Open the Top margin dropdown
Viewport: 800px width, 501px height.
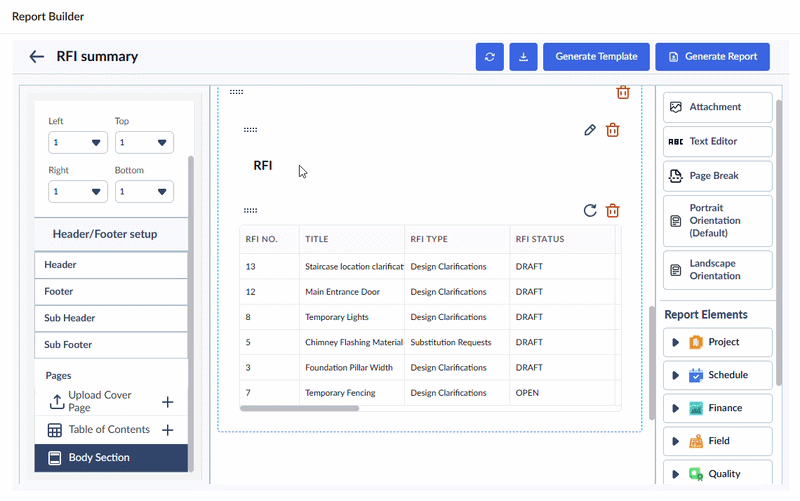(x=144, y=142)
